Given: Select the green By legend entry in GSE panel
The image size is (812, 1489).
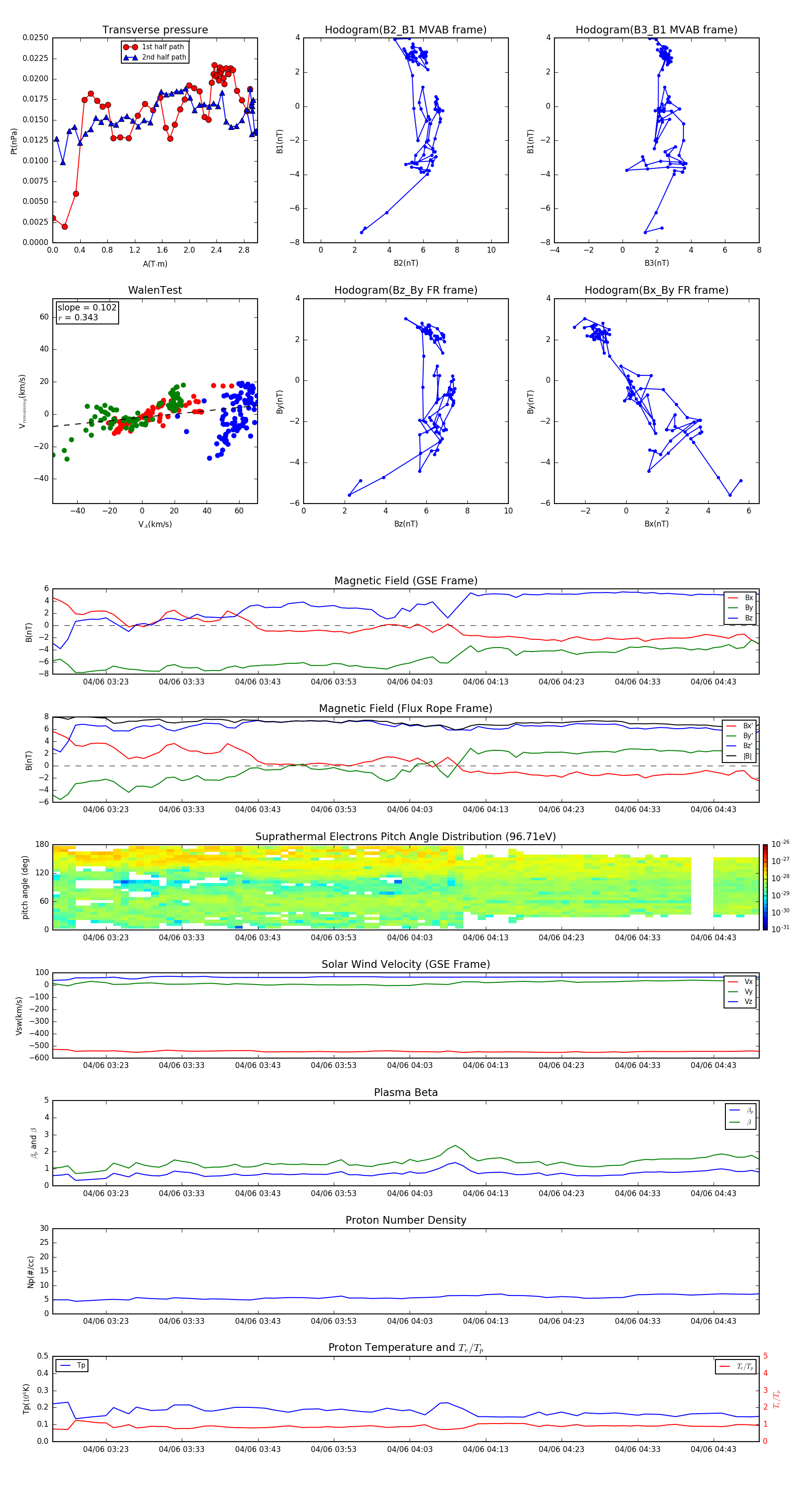Looking at the screenshot, I should click(740, 607).
